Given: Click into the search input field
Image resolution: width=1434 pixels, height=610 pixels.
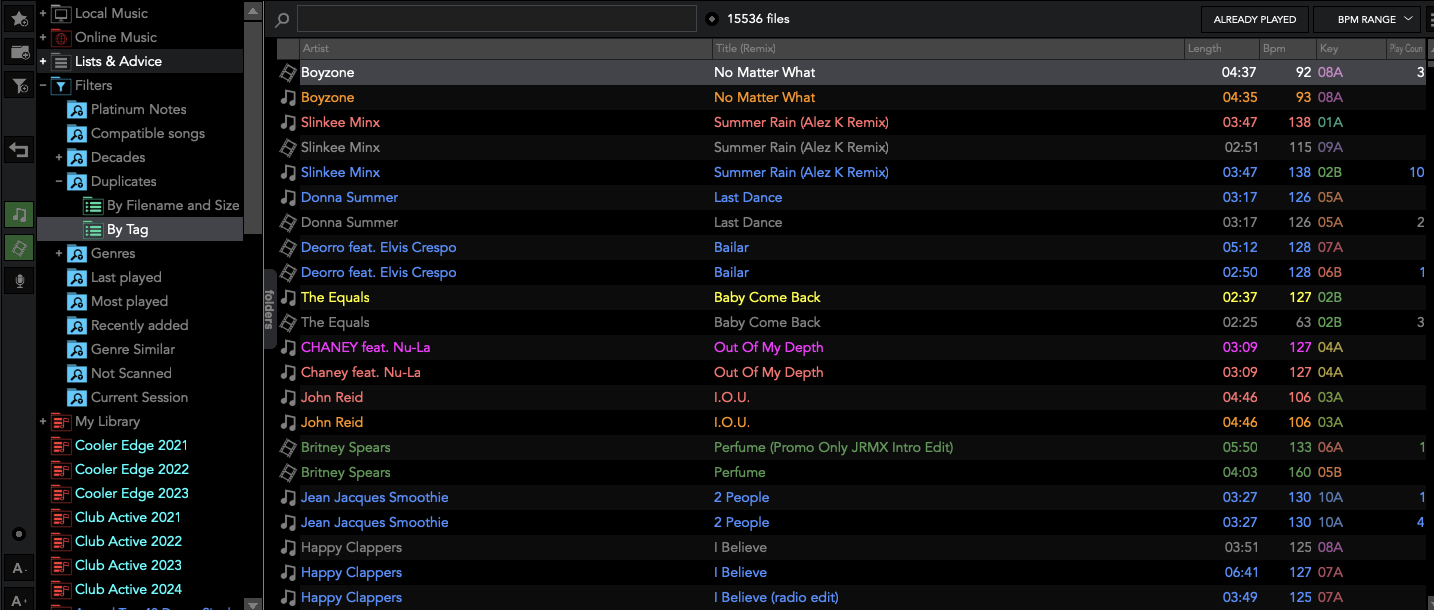Looking at the screenshot, I should point(497,19).
